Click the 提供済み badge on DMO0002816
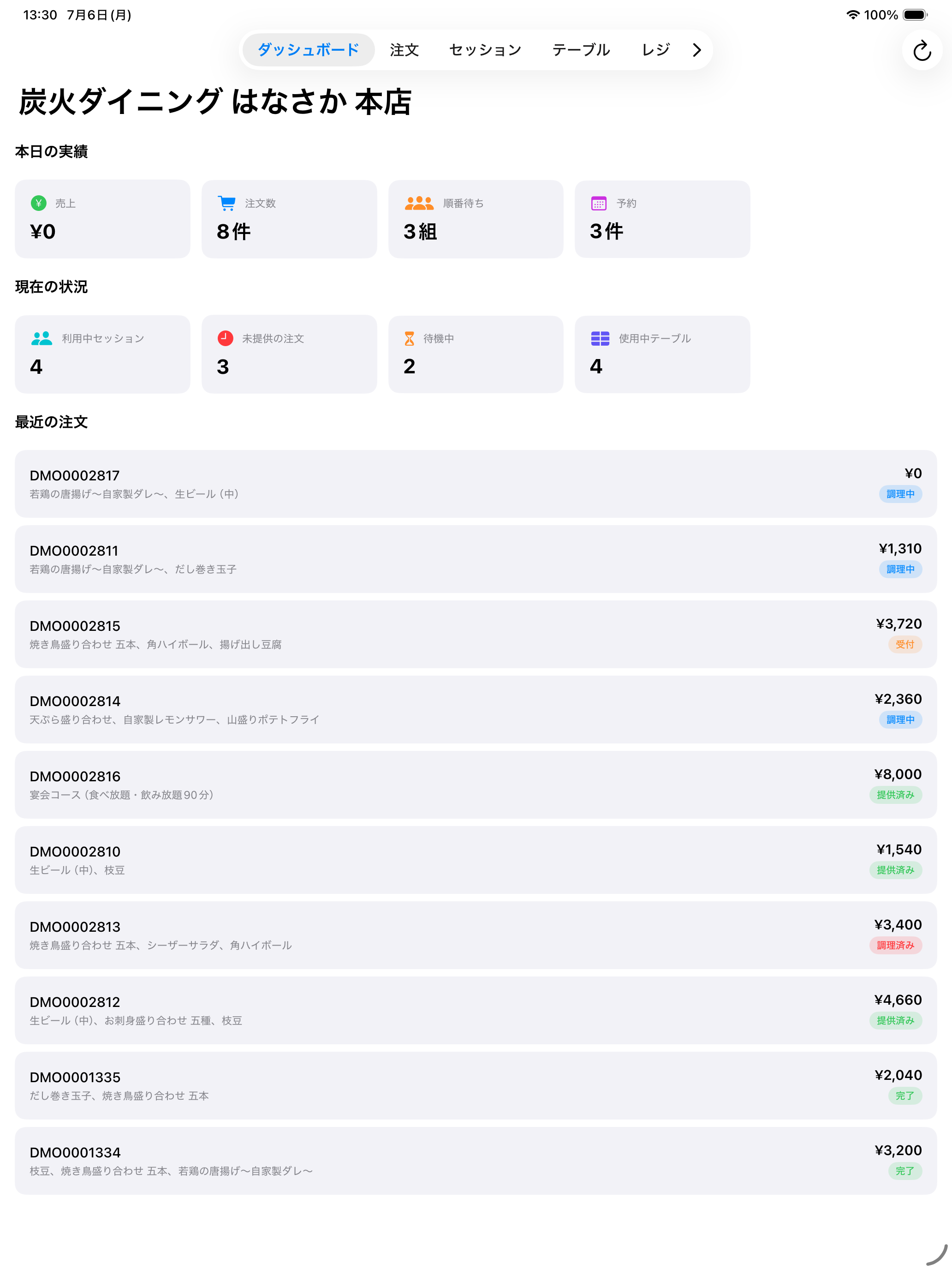Screen dimensions: 952x1270 point(895,795)
